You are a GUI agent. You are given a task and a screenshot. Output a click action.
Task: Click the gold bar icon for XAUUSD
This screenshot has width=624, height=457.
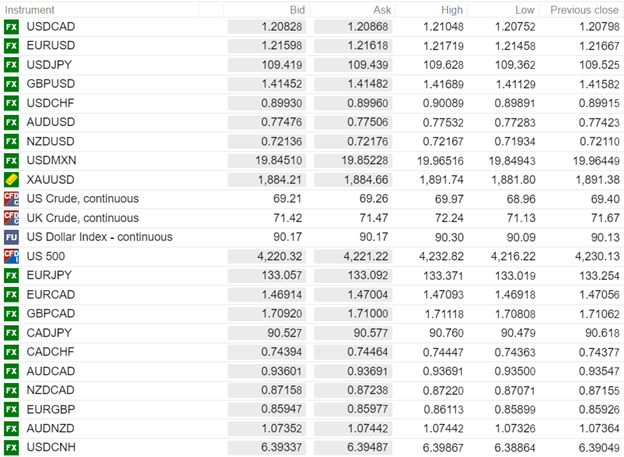(x=12, y=179)
